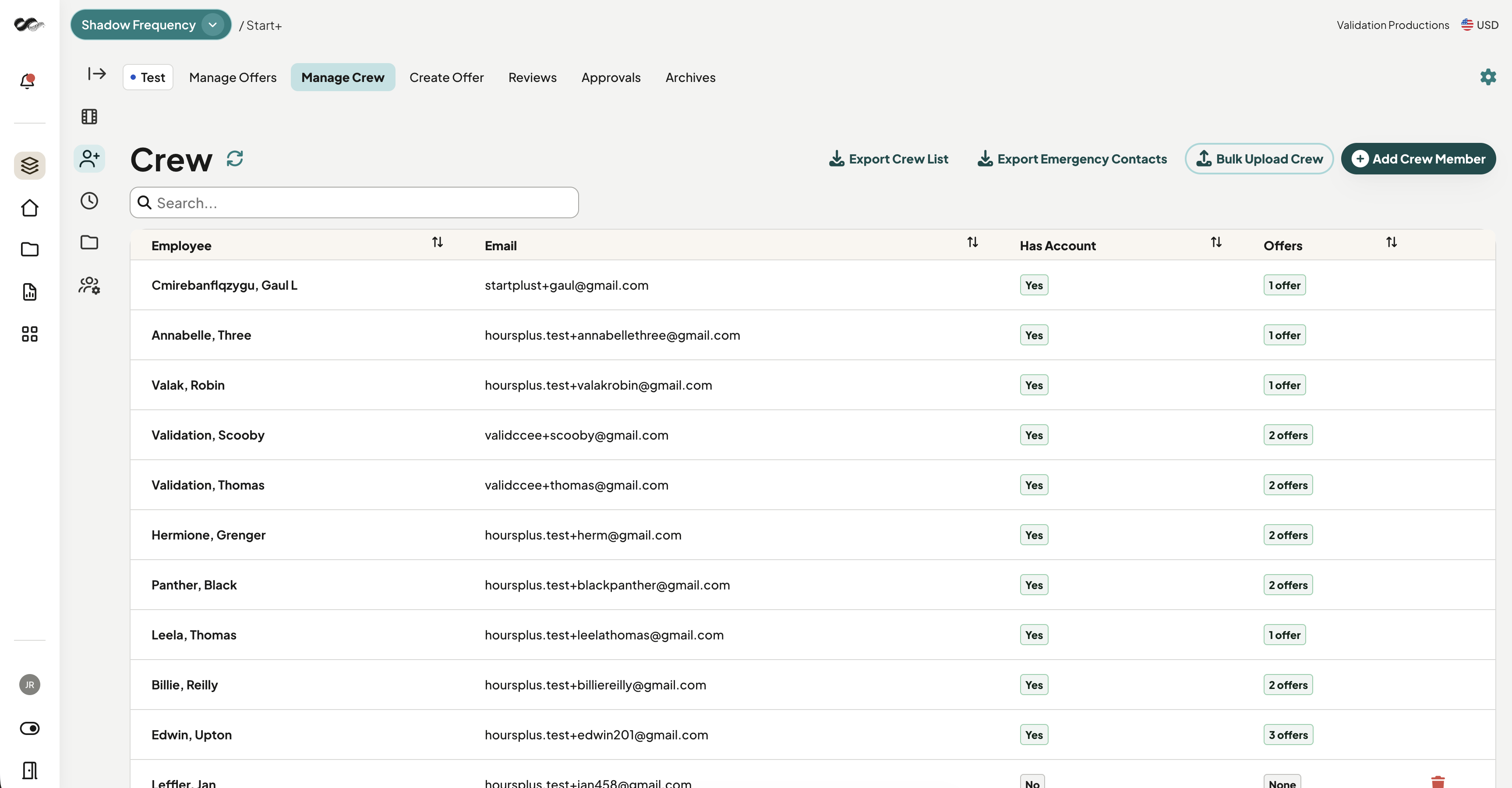Select the add-person crew icon
Viewport: 1512px width, 788px height.
tap(89, 159)
